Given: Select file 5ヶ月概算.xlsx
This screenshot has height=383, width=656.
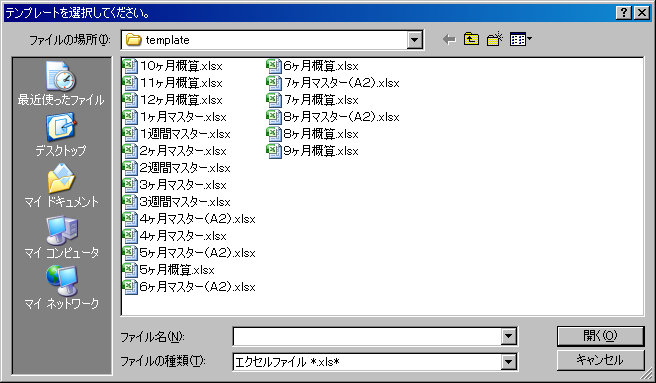Looking at the screenshot, I should 169,270.
